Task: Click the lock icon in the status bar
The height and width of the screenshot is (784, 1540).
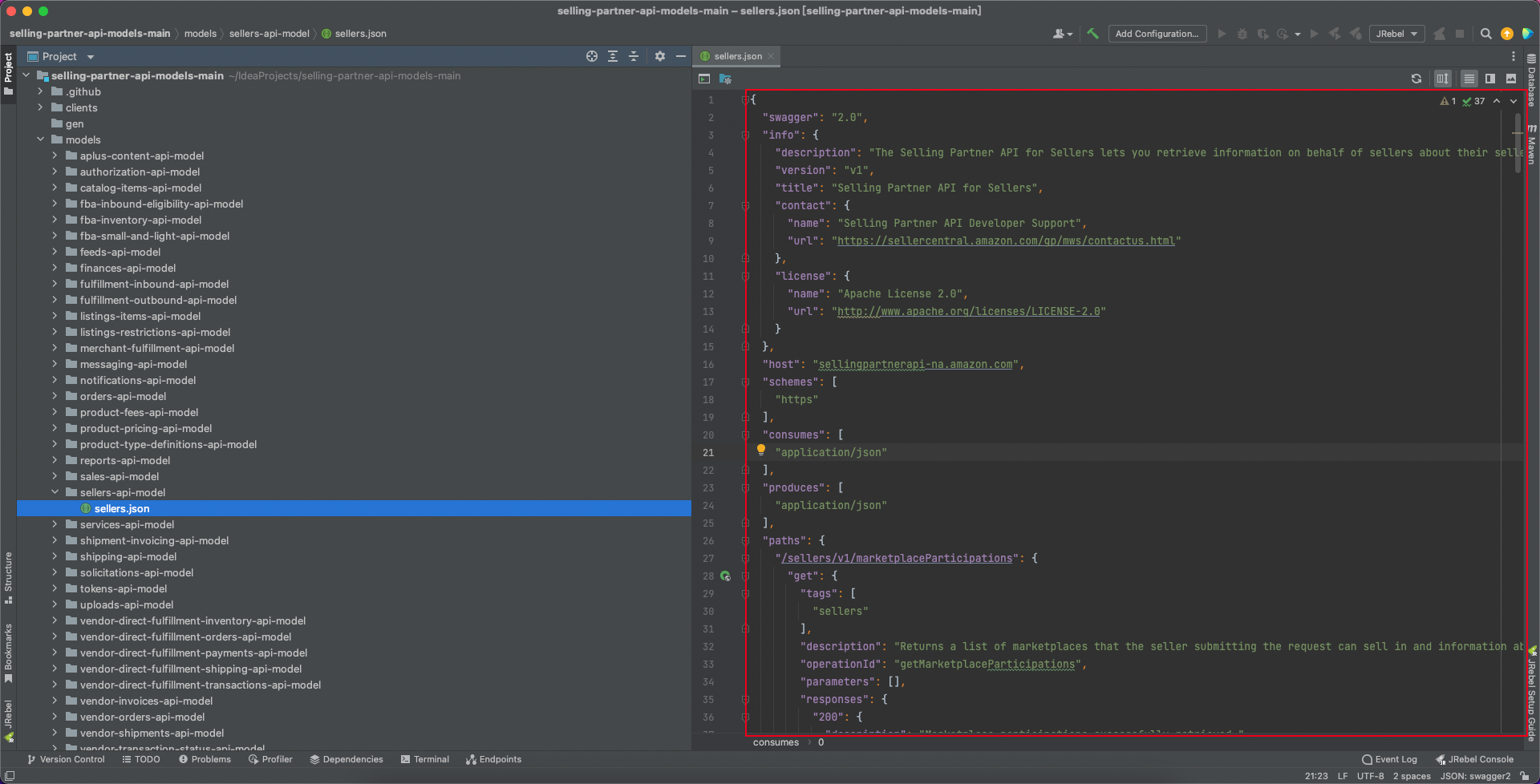Action: (x=1525, y=776)
